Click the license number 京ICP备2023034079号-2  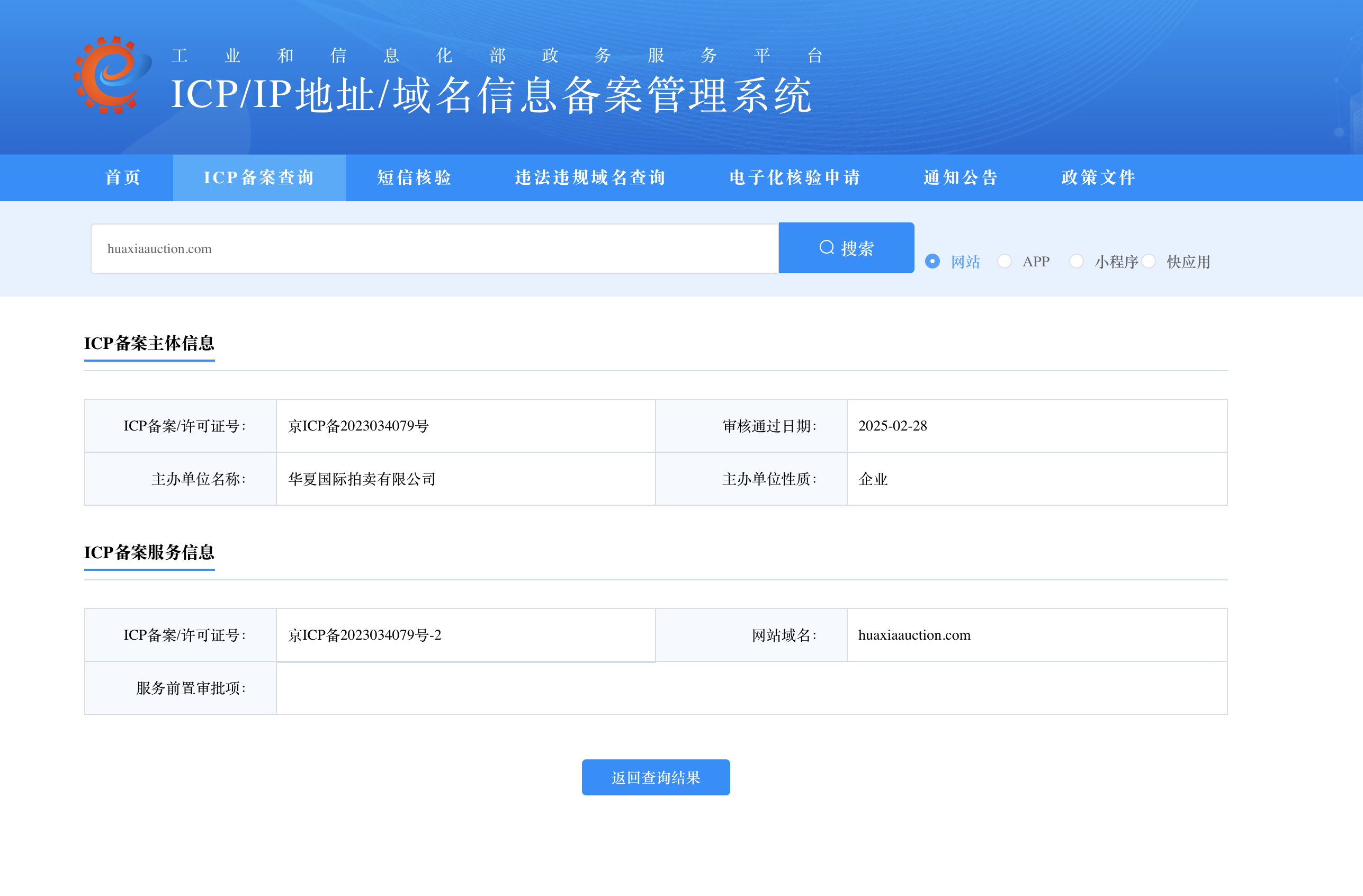pyautogui.click(x=364, y=635)
